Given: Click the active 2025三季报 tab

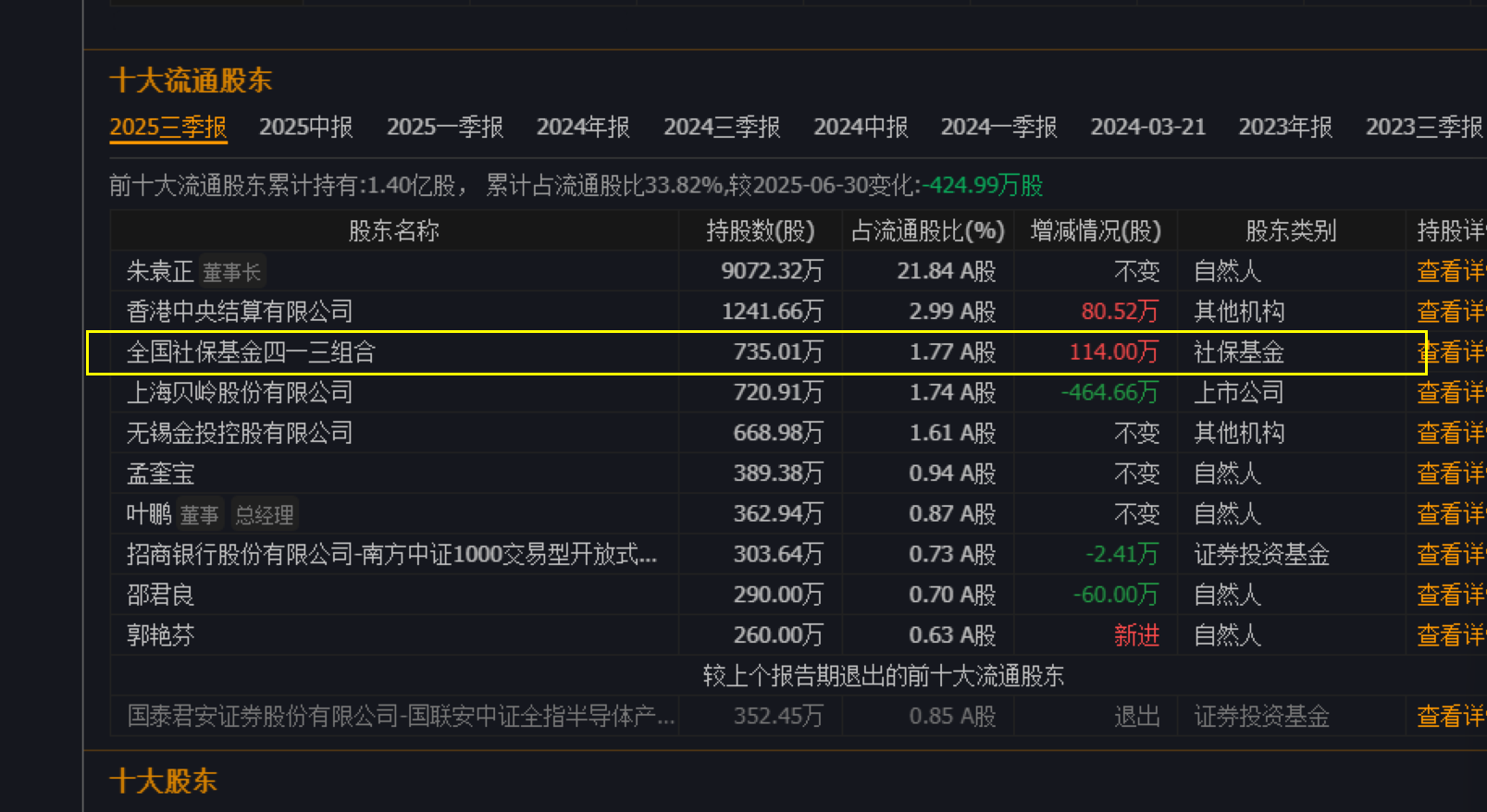Looking at the screenshot, I should (x=168, y=127).
